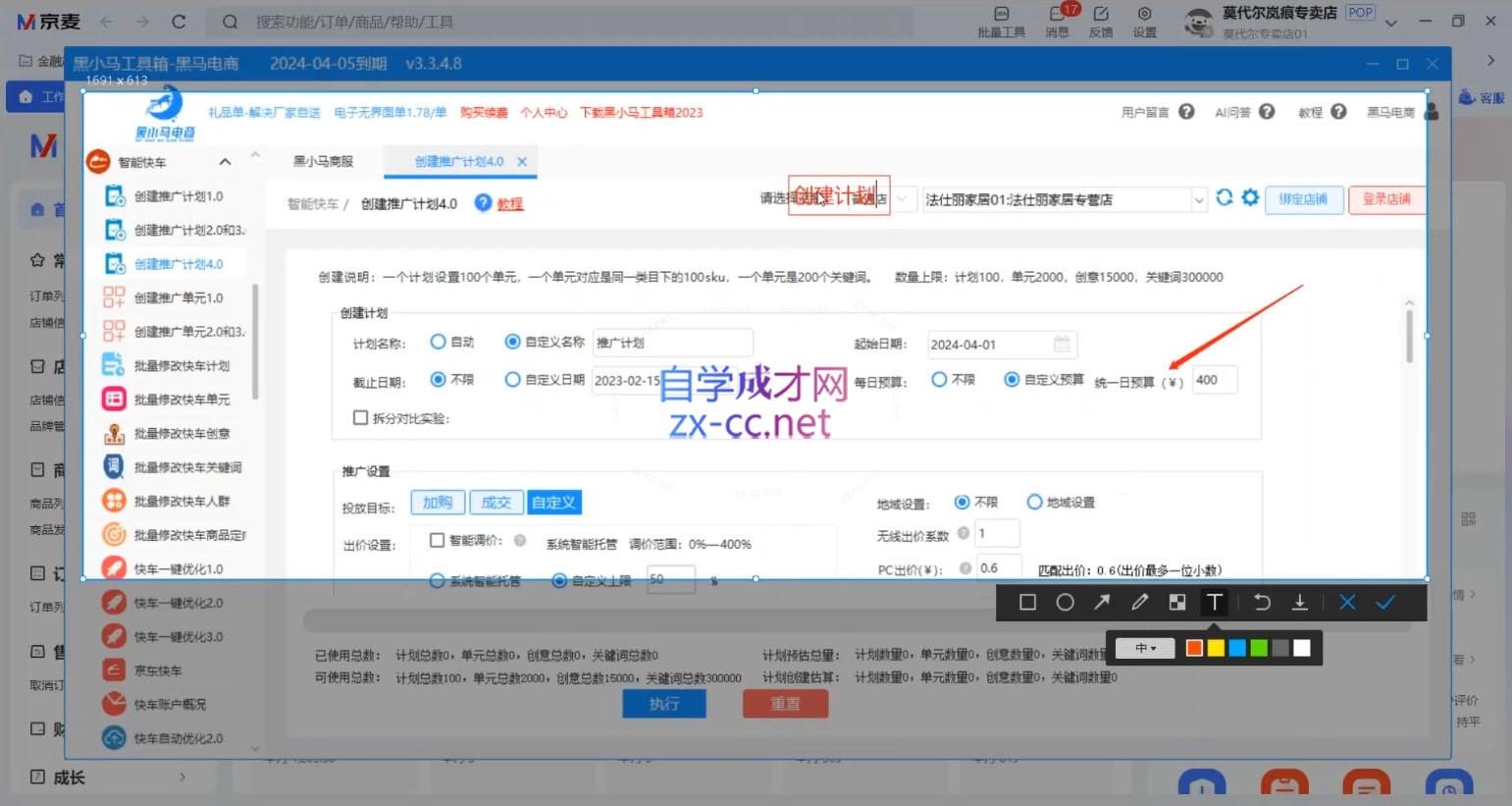Open the red 教程 link
Screen dimensions: 1512x806
pos(510,204)
